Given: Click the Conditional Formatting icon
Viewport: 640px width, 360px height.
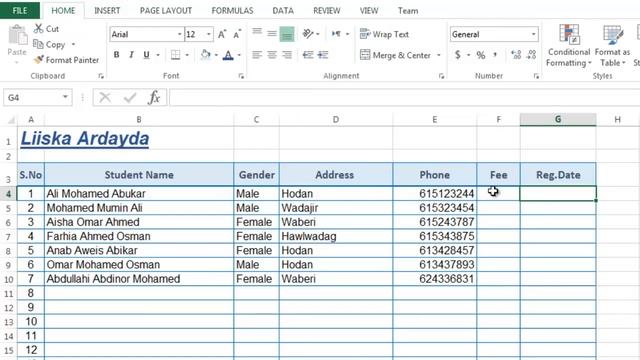Looking at the screenshot, I should [x=569, y=34].
